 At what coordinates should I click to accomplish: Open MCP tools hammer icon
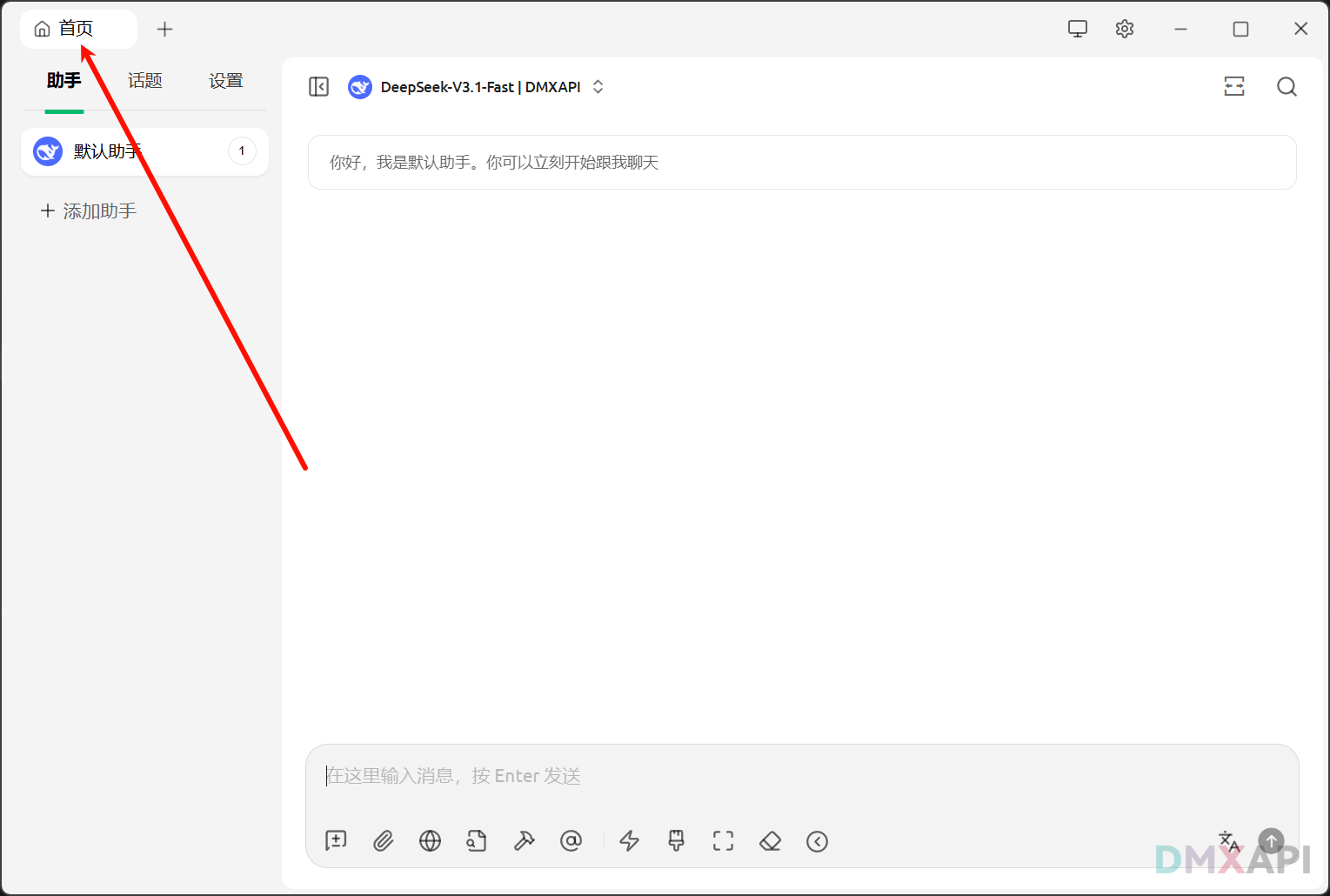524,840
